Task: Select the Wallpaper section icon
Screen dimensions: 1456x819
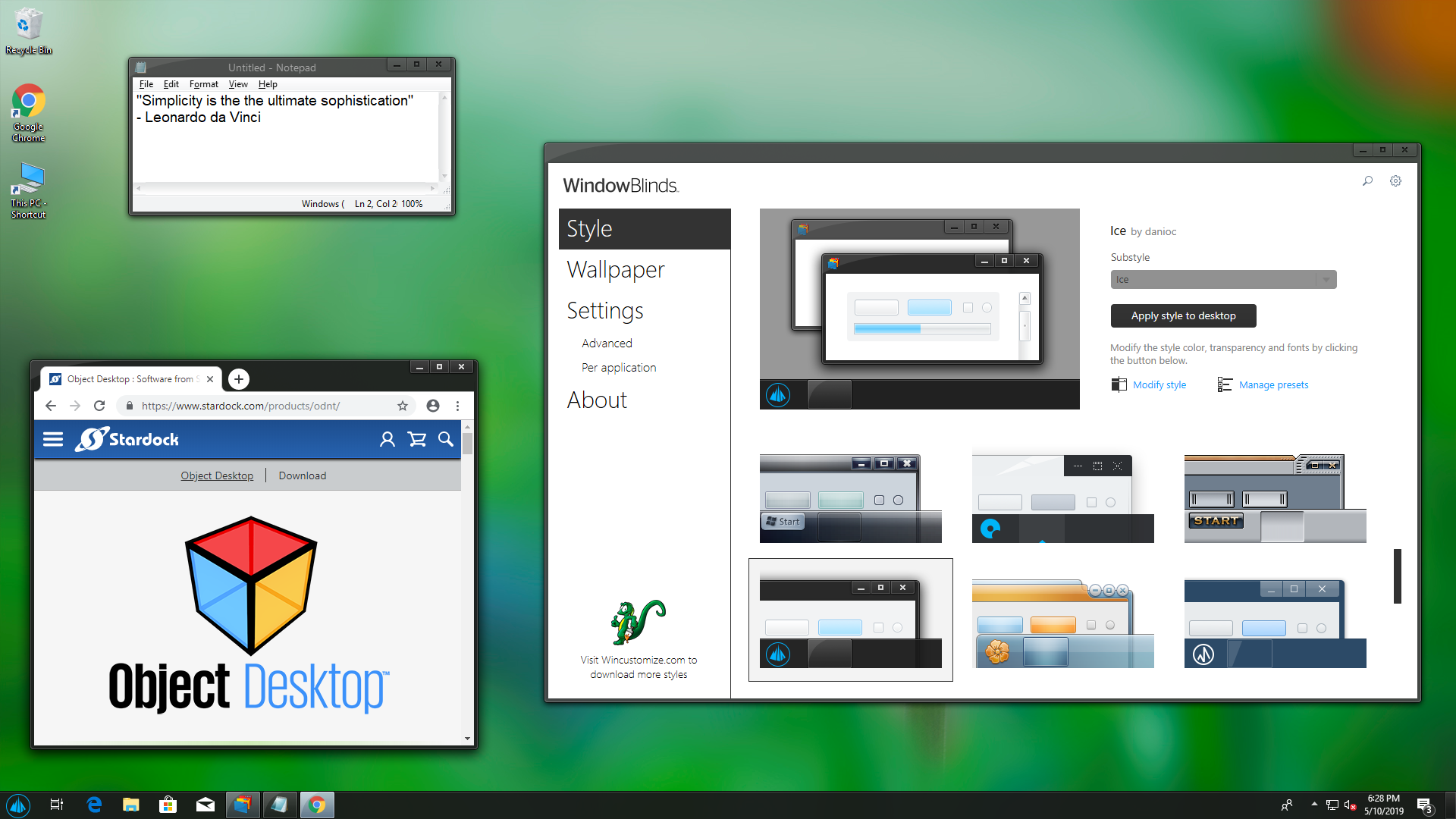Action: (x=615, y=269)
